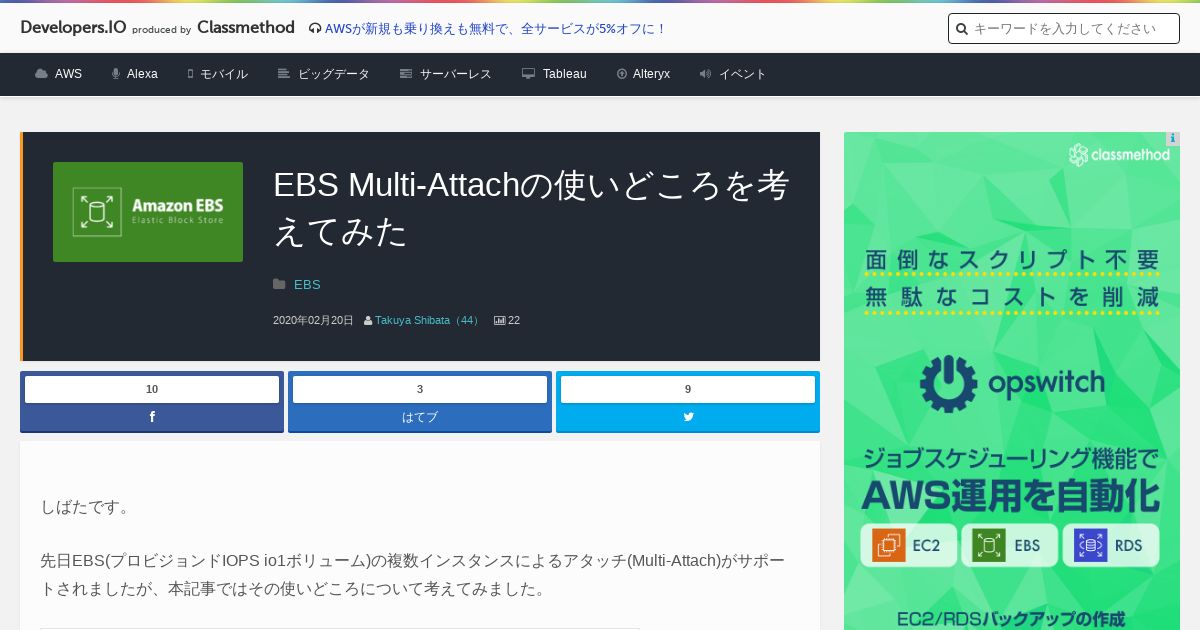Screen dimensions: 1200x630
Task: Click the article title EBS Multi-Attach
Action: pyautogui.click(x=532, y=208)
